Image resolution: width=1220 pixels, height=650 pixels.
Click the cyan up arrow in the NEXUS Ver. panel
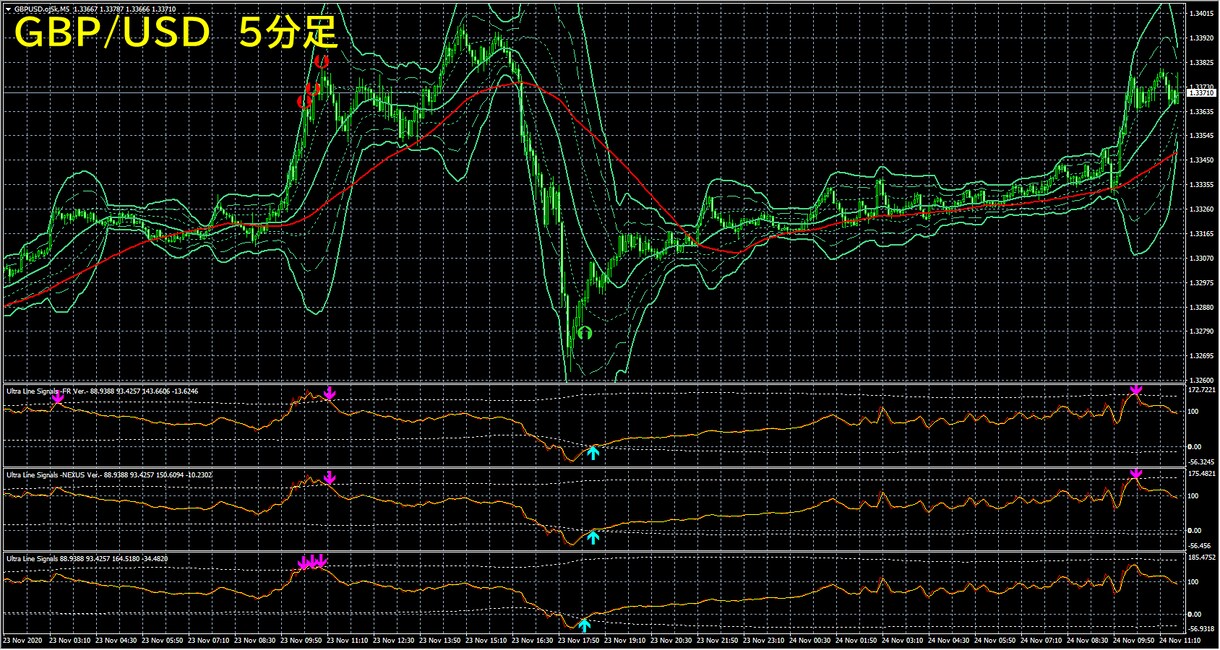click(x=593, y=537)
